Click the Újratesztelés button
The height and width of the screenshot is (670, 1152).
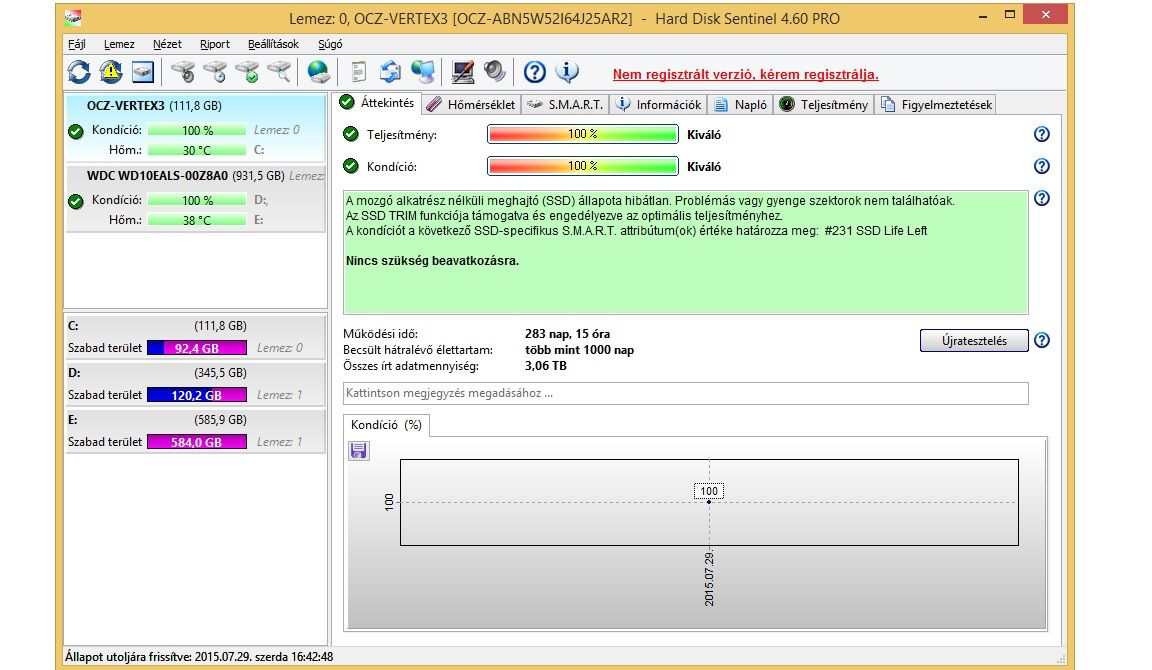(x=974, y=340)
